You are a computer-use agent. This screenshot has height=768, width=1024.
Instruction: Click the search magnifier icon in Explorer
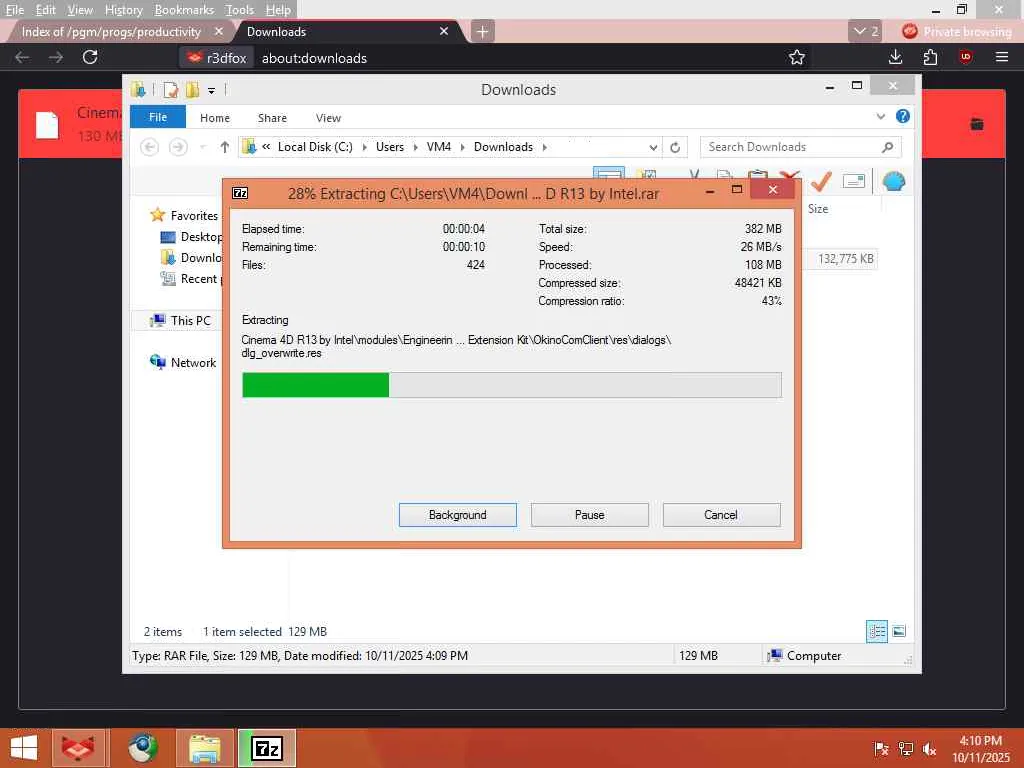(887, 147)
